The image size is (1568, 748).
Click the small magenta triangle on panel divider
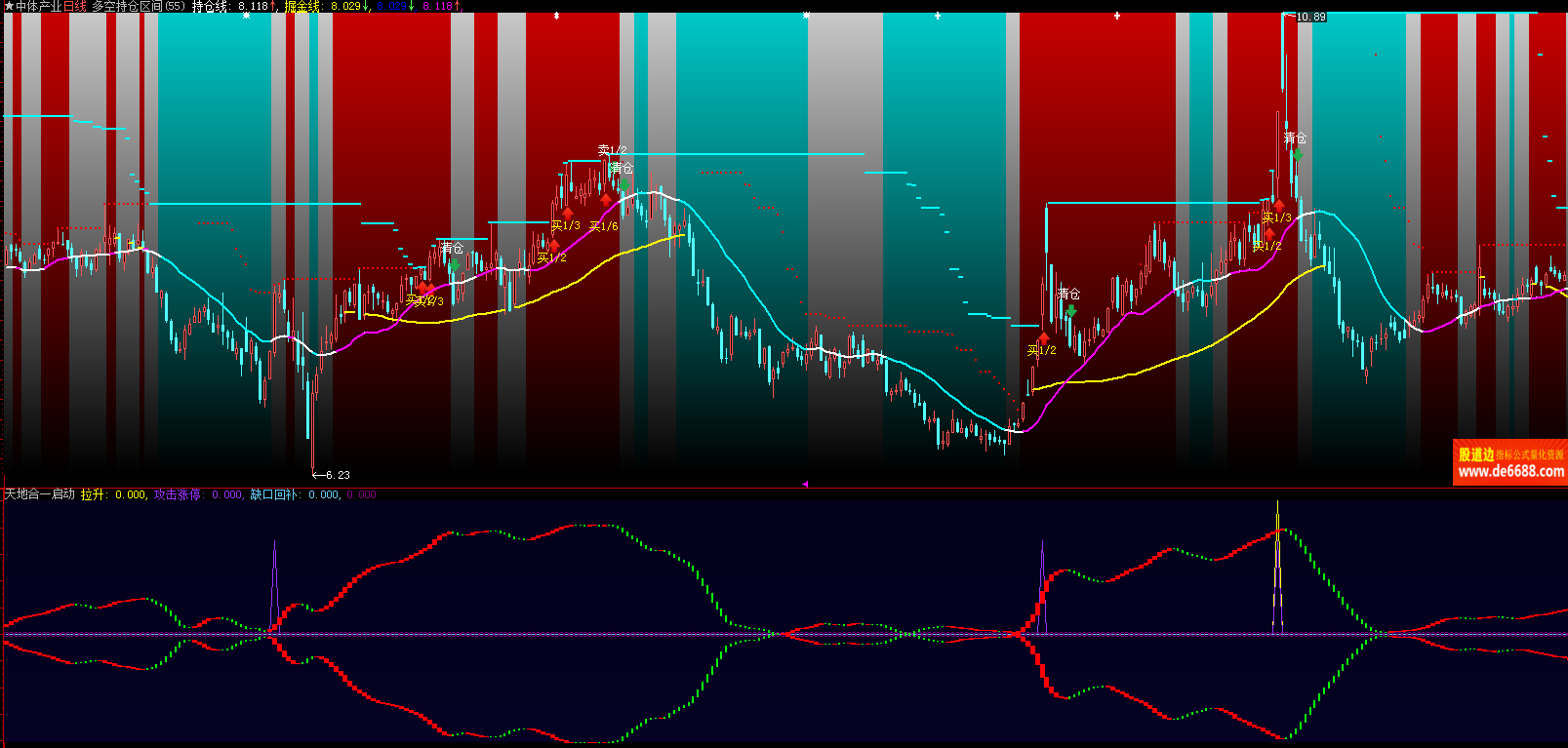[x=805, y=484]
